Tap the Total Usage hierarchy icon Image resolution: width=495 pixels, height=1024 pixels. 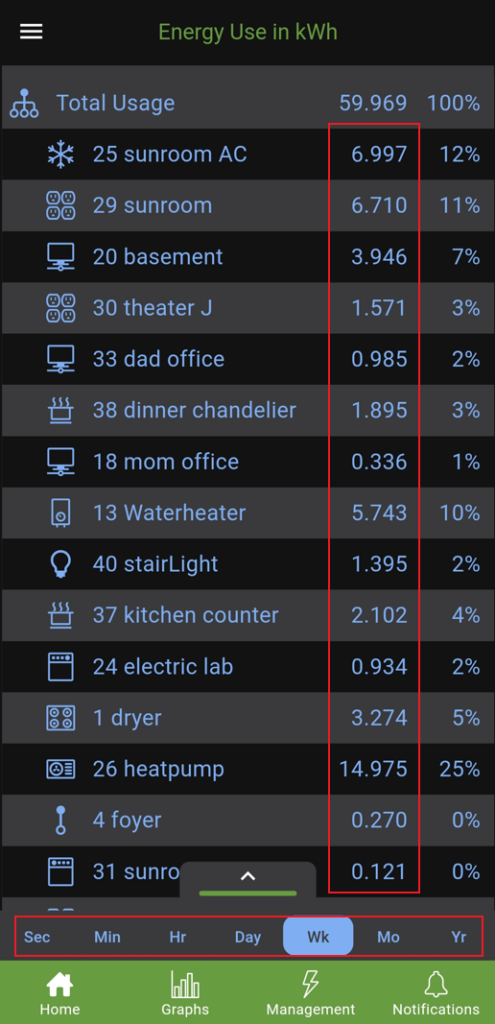pos(24,103)
